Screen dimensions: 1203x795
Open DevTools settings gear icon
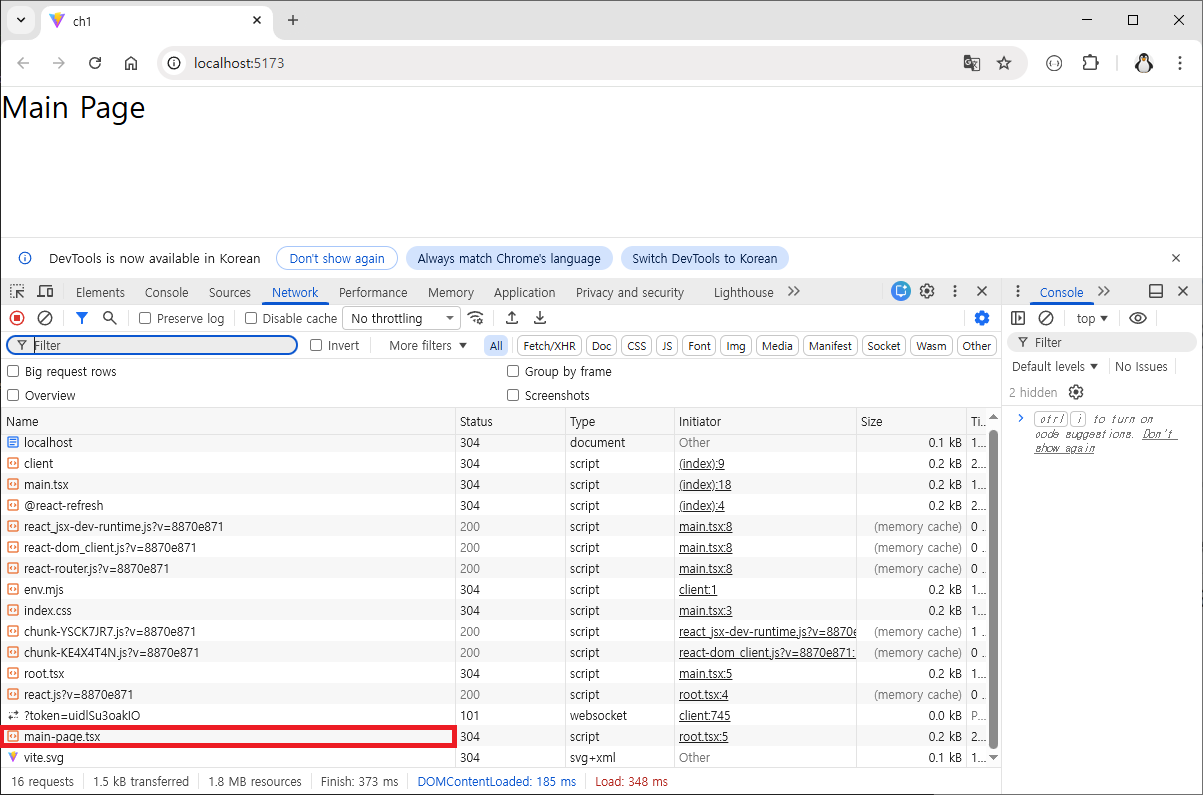pos(927,292)
